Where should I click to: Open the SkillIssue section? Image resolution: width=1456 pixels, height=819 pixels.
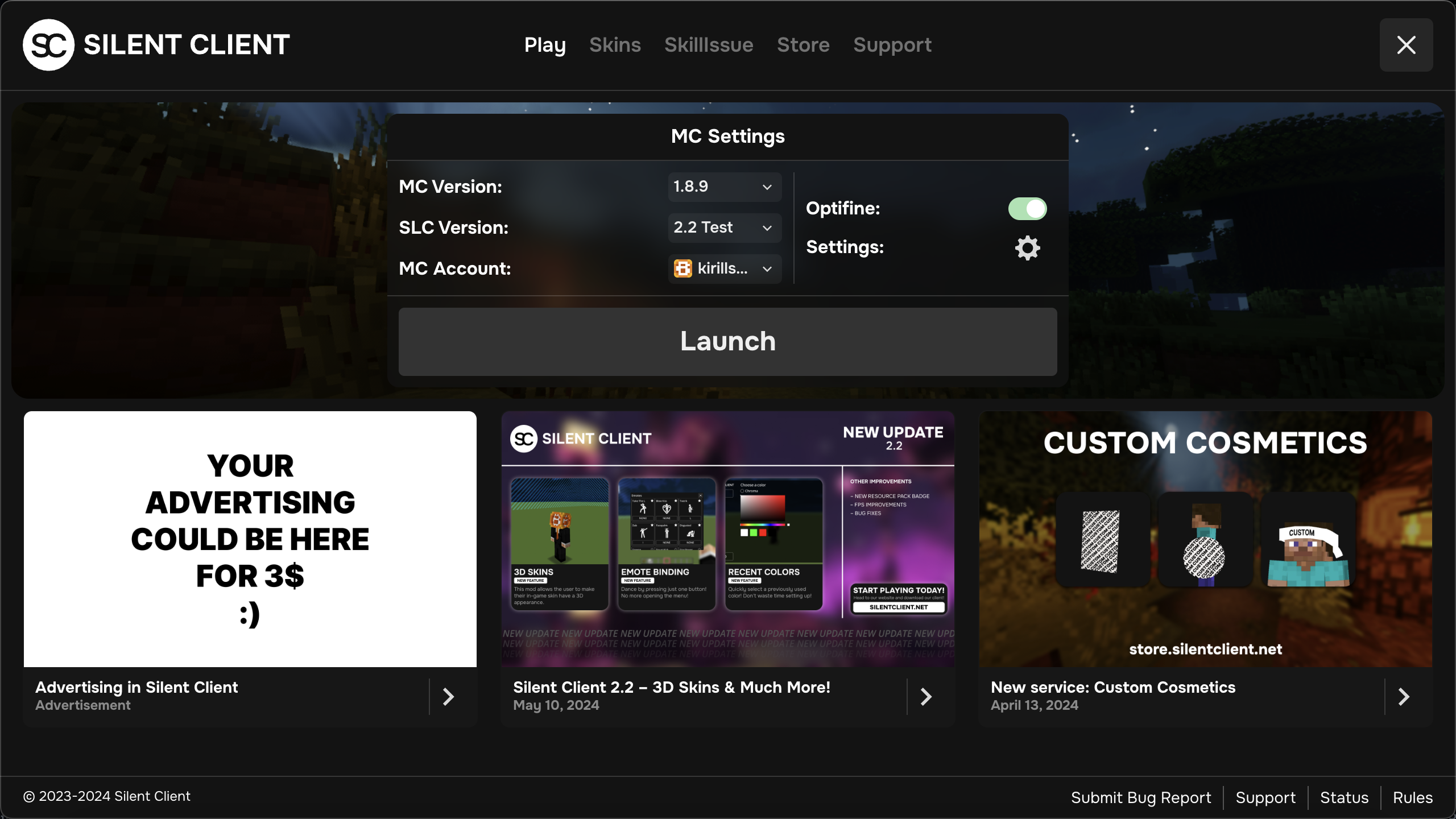click(x=709, y=45)
